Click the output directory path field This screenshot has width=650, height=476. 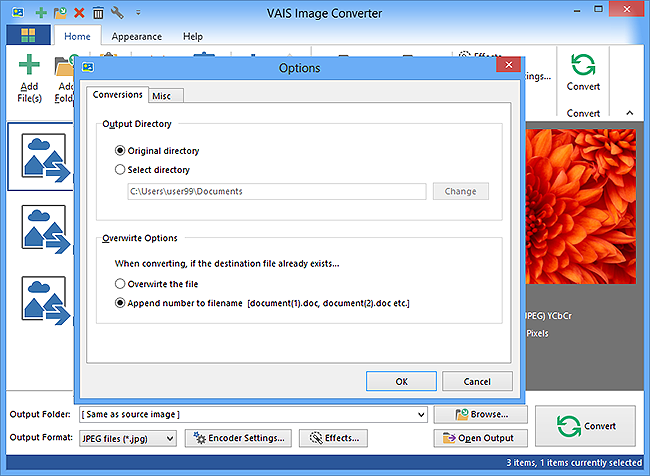276,191
